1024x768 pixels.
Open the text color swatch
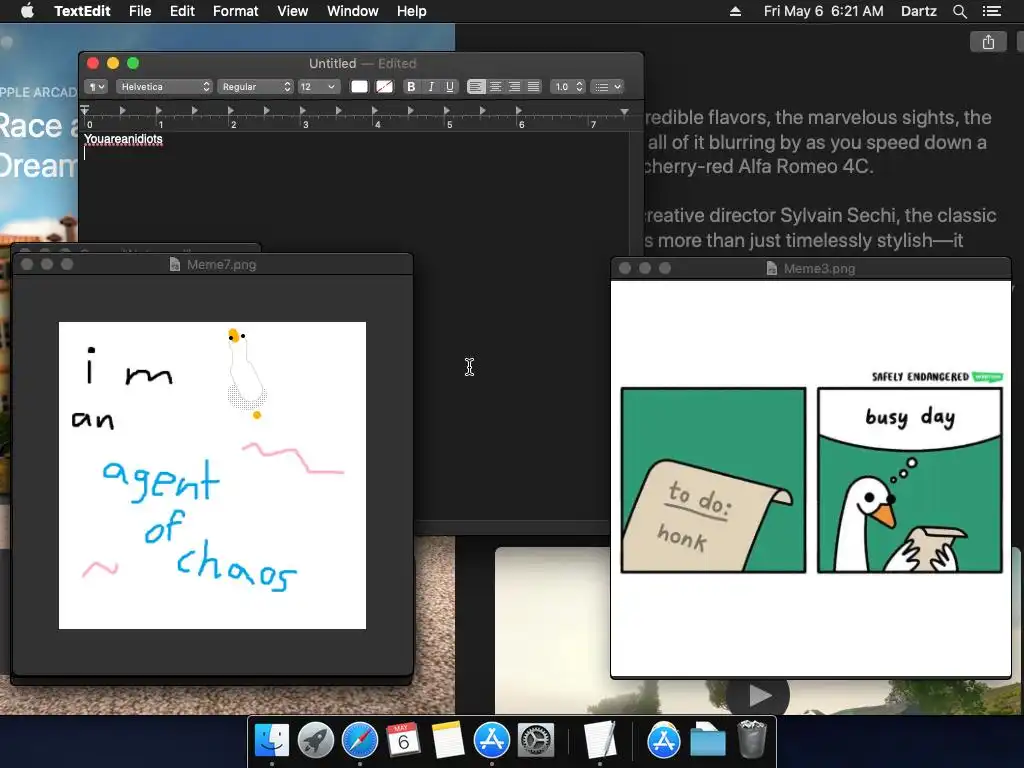tap(359, 87)
